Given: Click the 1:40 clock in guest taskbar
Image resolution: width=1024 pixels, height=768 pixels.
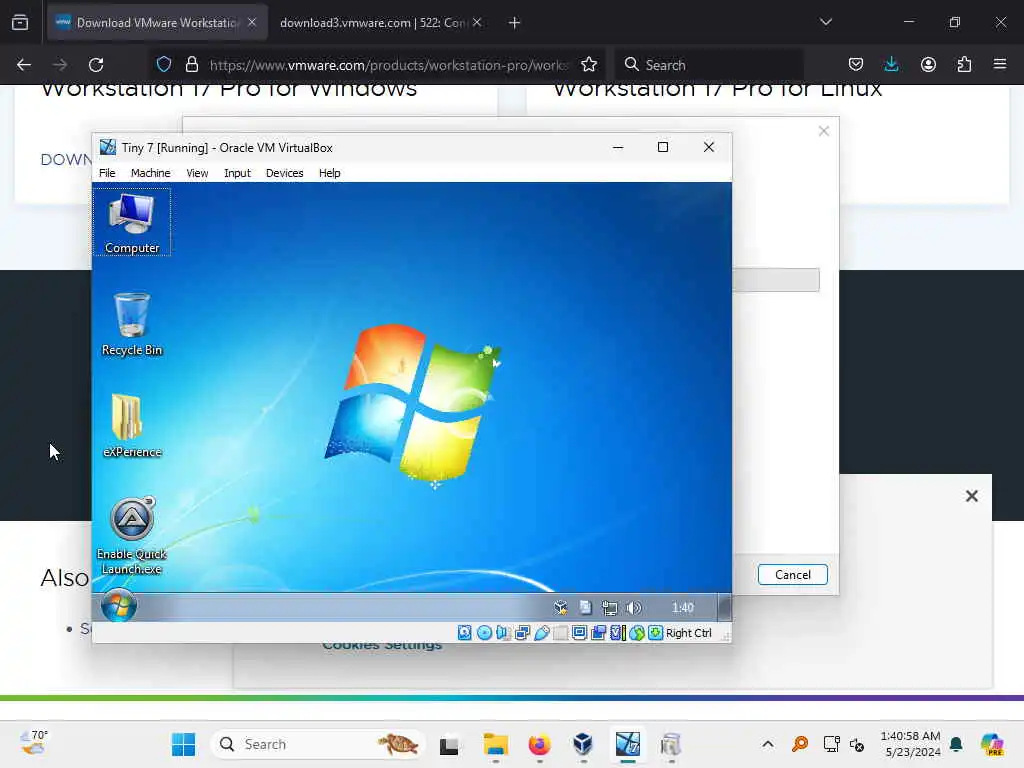Looking at the screenshot, I should 682,608.
